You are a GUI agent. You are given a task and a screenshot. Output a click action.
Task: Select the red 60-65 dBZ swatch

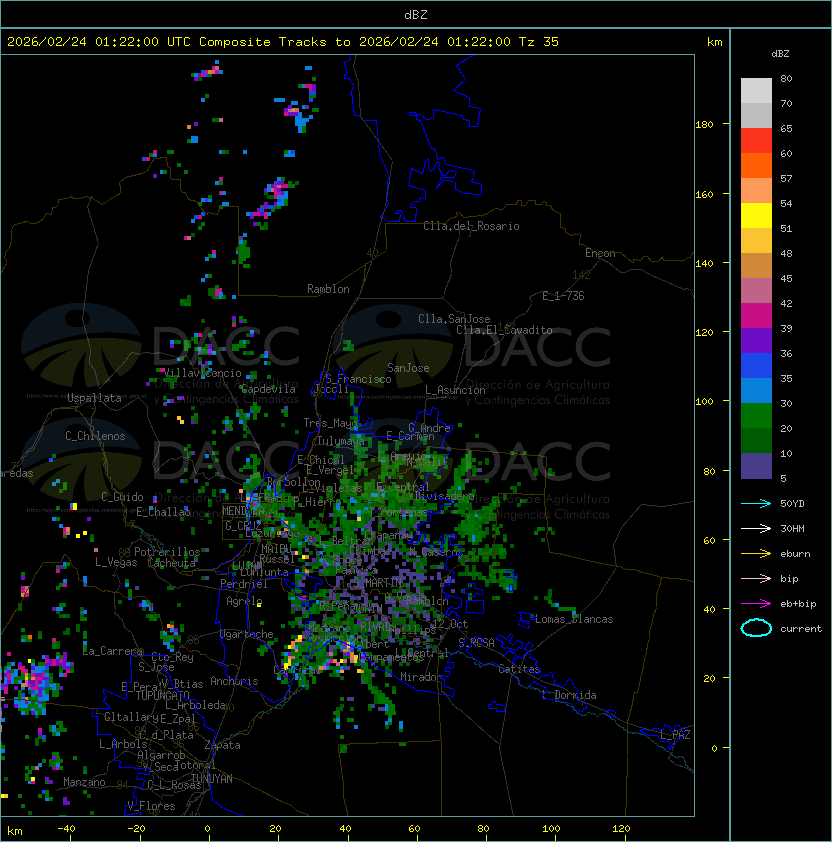tap(756, 141)
